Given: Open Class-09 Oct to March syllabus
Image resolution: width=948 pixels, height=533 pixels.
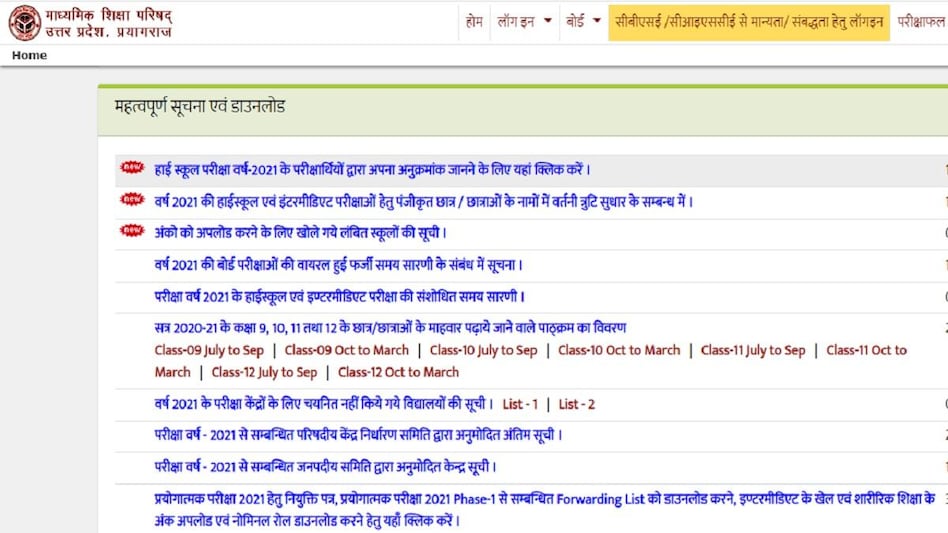Looking at the screenshot, I should [346, 350].
